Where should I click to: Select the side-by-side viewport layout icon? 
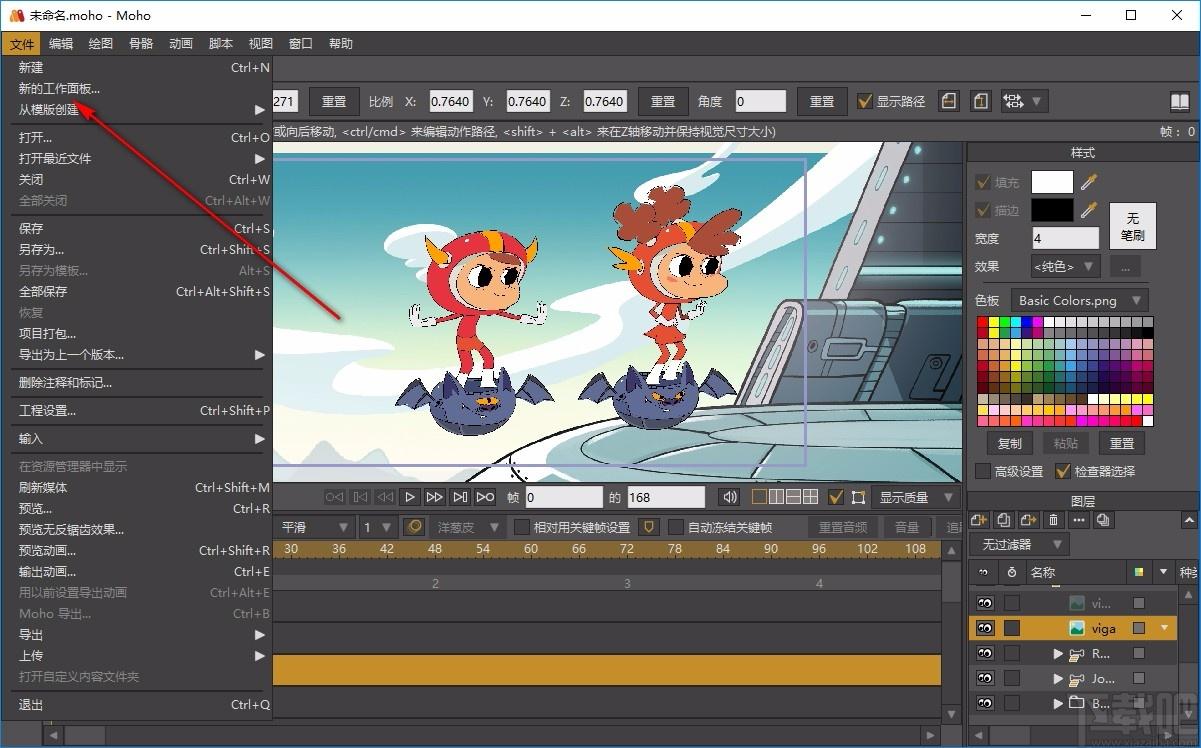[776, 497]
